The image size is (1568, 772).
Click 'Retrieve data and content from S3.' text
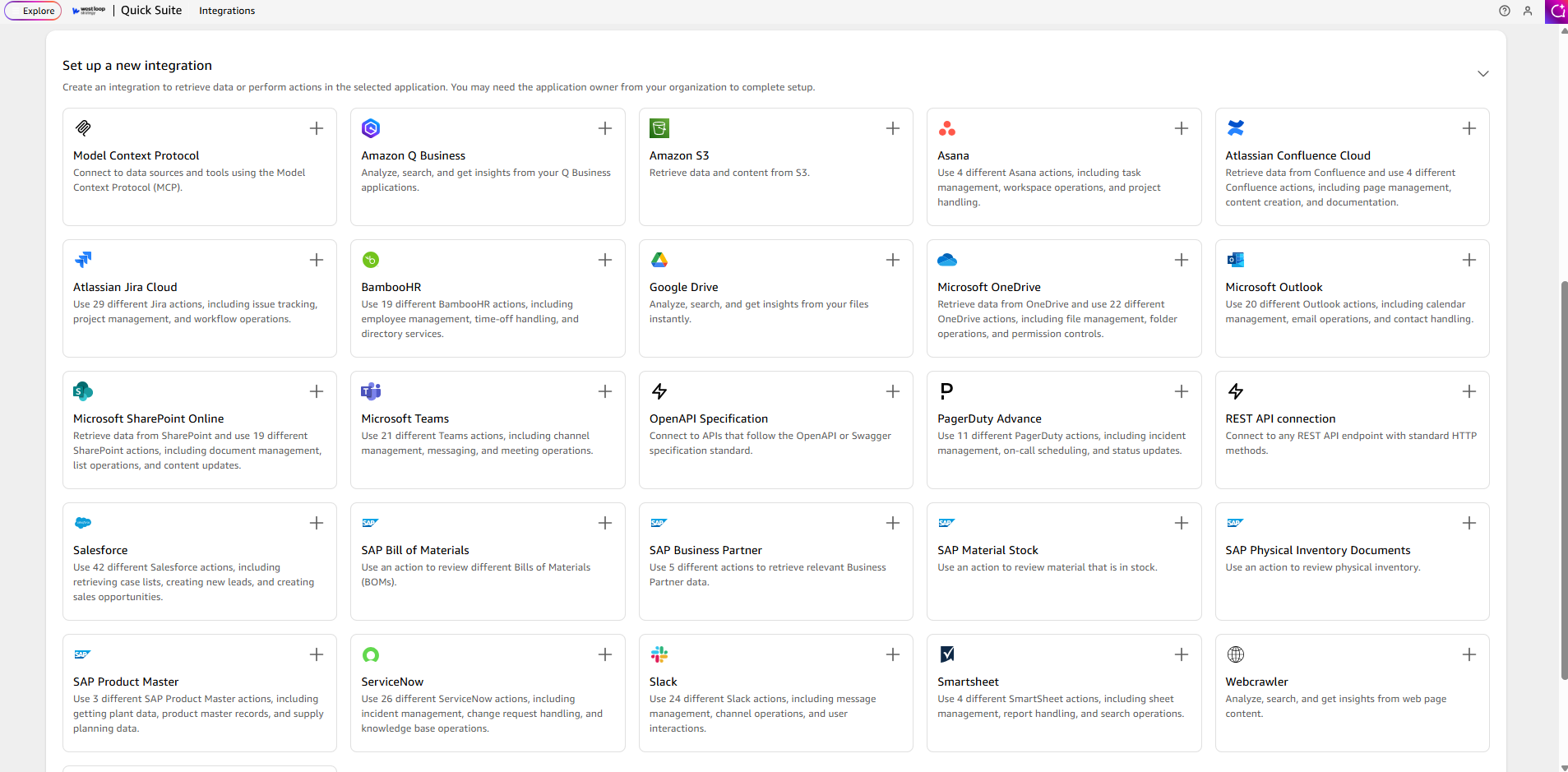coord(729,173)
